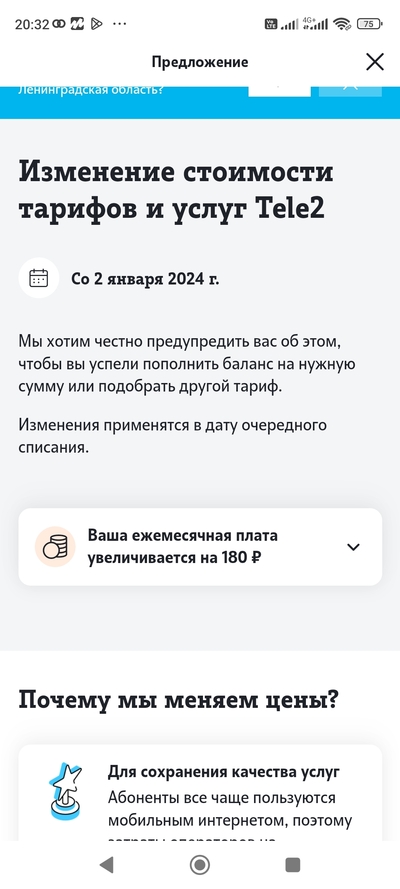Tap the 'Со 2 января 2024 г.' date label
Screen dimensions: 400x889
145,279
